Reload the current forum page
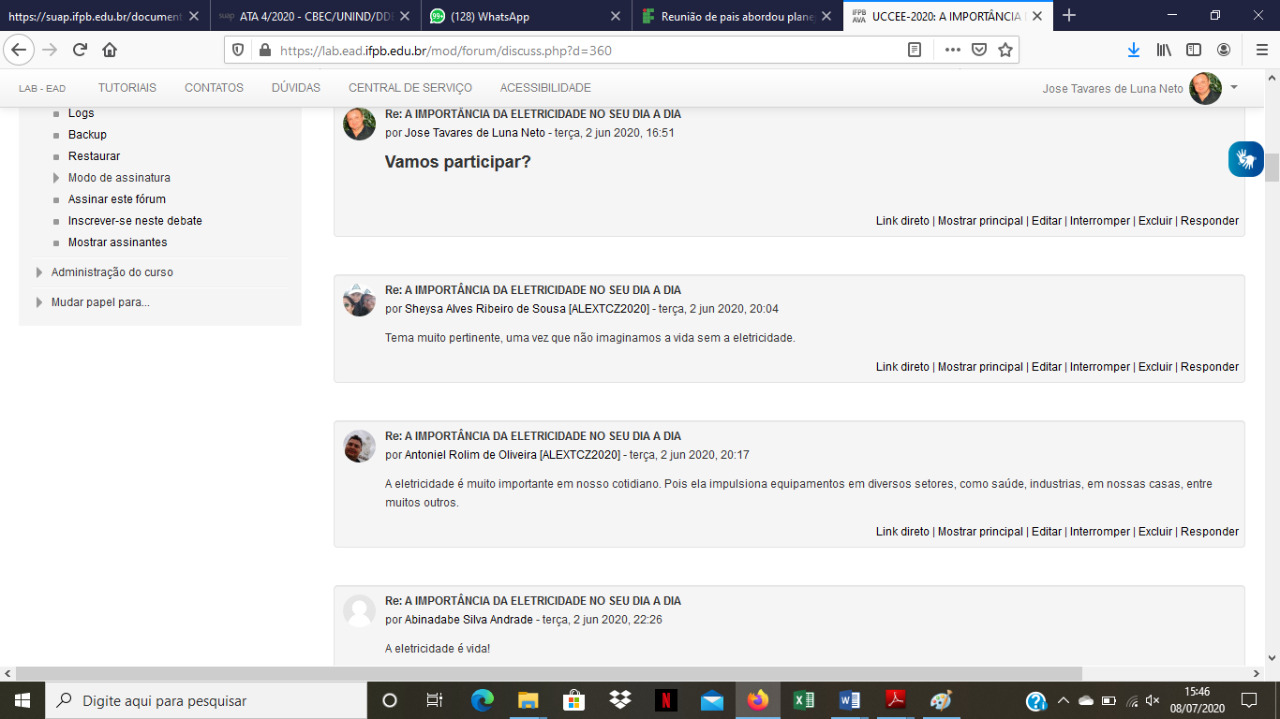Viewport: 1280px width, 719px height. (x=80, y=50)
